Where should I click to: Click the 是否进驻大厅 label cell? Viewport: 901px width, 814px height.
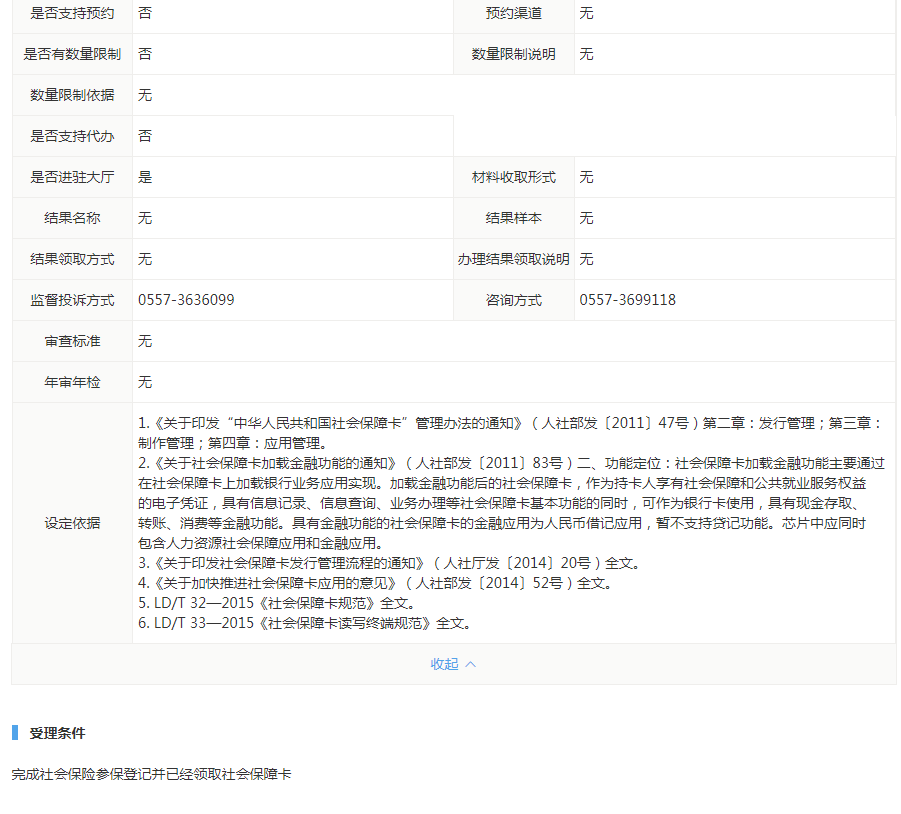click(x=72, y=177)
